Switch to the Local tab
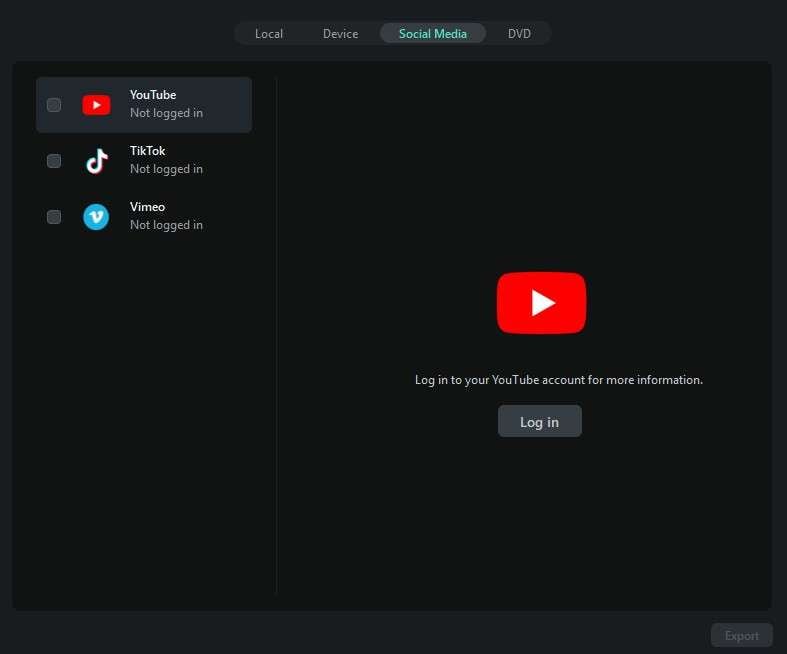Image resolution: width=787 pixels, height=654 pixels. 269,34
